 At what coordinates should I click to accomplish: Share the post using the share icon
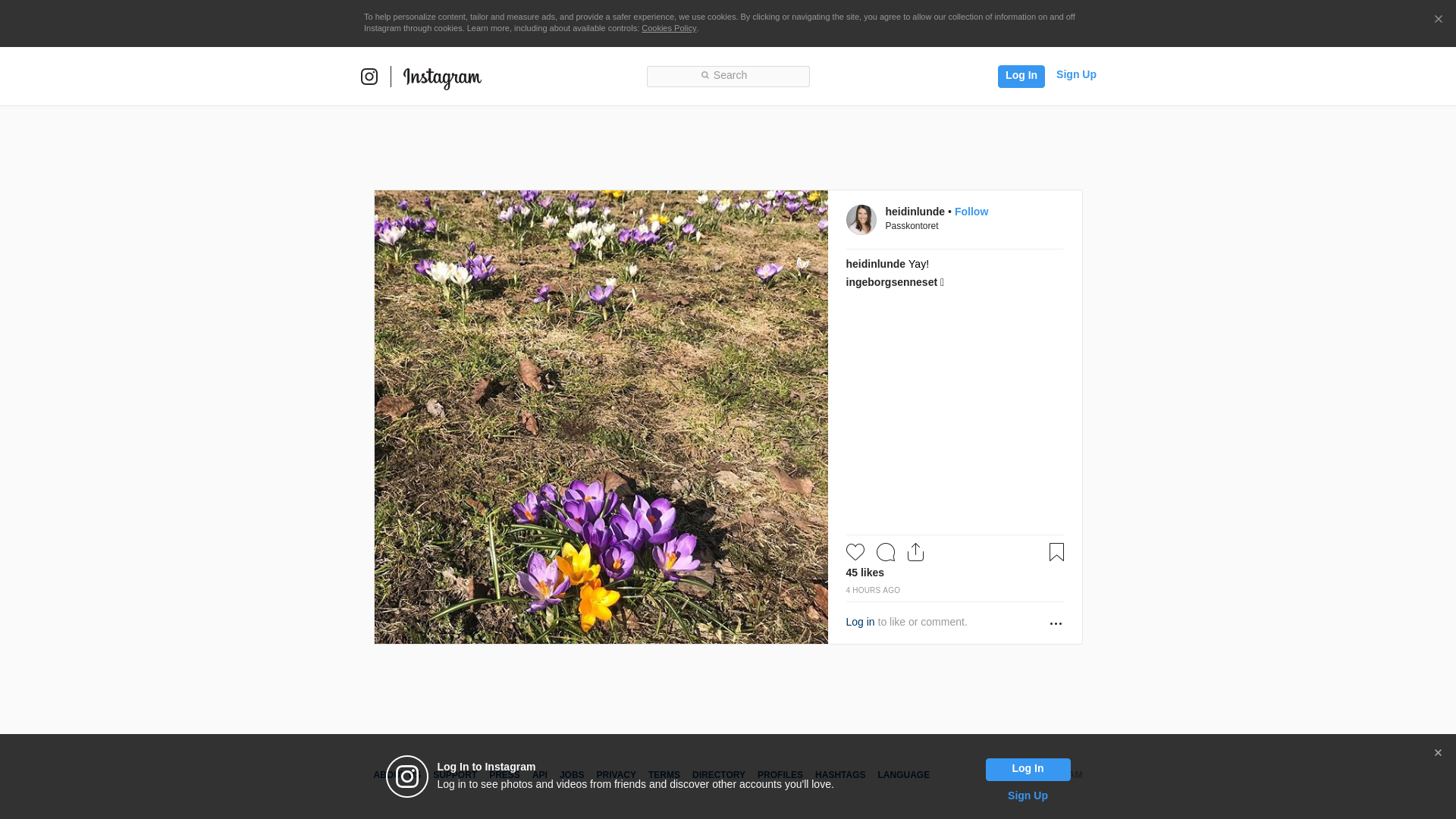point(916,552)
